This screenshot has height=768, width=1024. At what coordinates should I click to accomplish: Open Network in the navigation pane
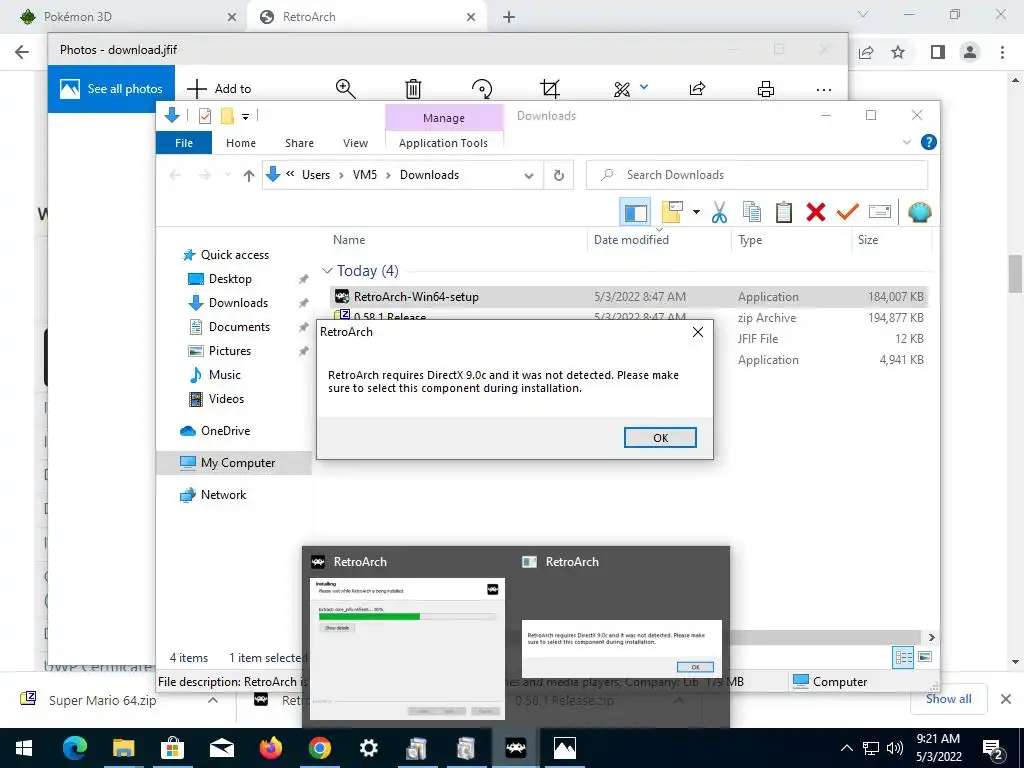pos(223,495)
